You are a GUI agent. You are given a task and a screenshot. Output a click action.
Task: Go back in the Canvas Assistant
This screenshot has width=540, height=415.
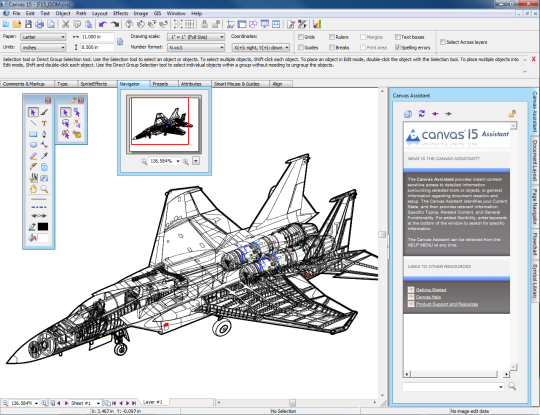[x=435, y=114]
